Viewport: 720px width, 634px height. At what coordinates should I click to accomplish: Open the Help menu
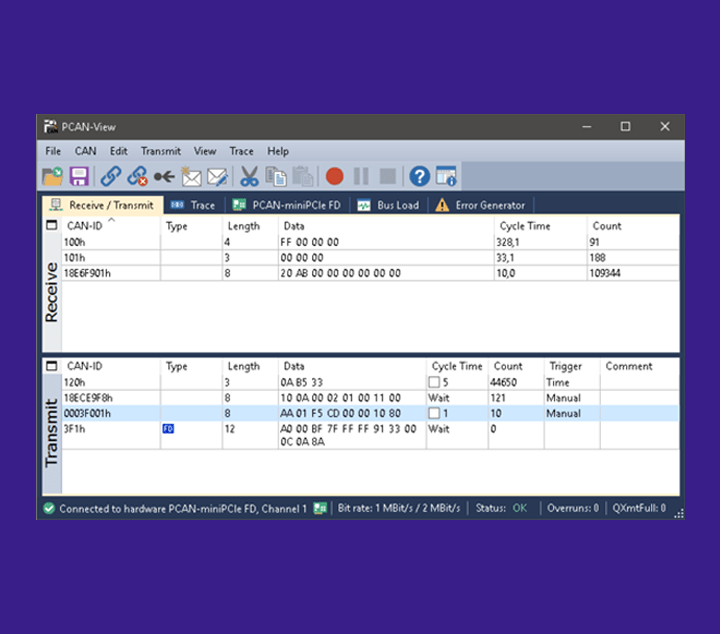[x=278, y=151]
